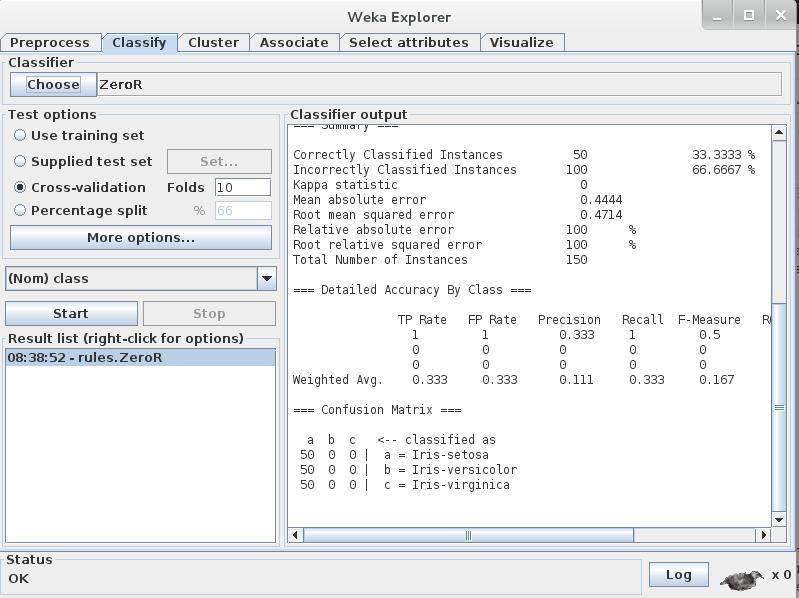
Task: Click the disabled Set... button
Action: 219,161
